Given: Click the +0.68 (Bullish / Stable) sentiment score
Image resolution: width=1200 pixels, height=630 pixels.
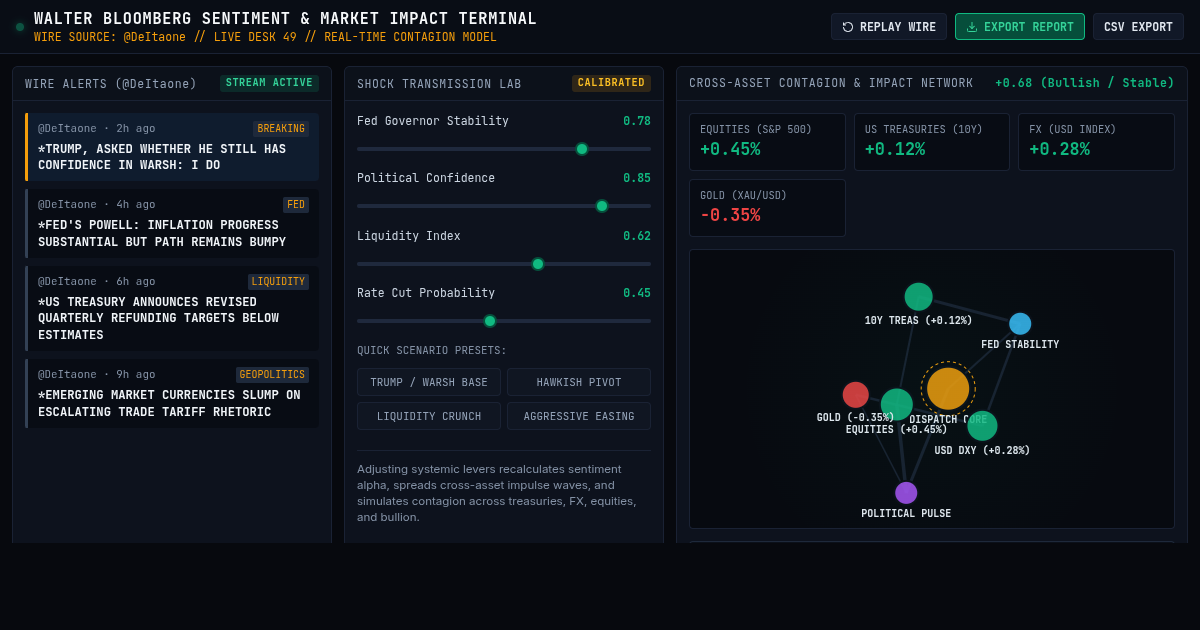Looking at the screenshot, I should (1085, 83).
